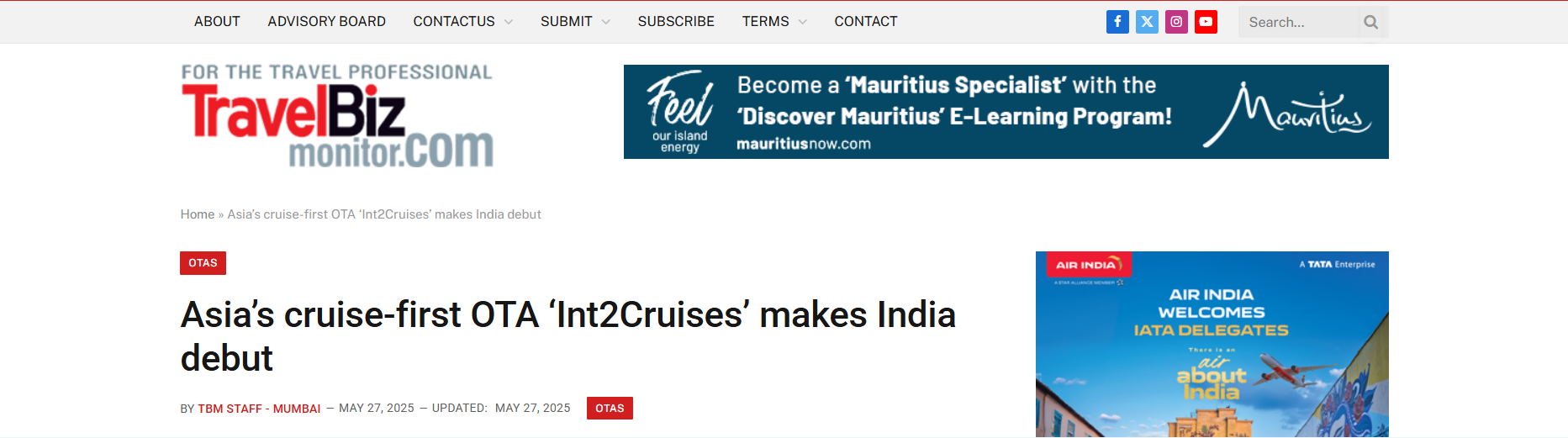Image resolution: width=1568 pixels, height=438 pixels.
Task: Click the OTAS tag above the headline
Action: (x=203, y=263)
